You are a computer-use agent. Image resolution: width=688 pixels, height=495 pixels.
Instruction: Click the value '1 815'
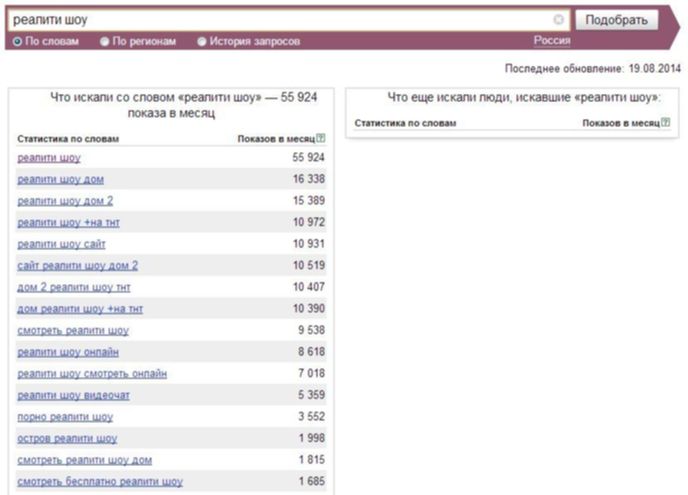(x=312, y=459)
